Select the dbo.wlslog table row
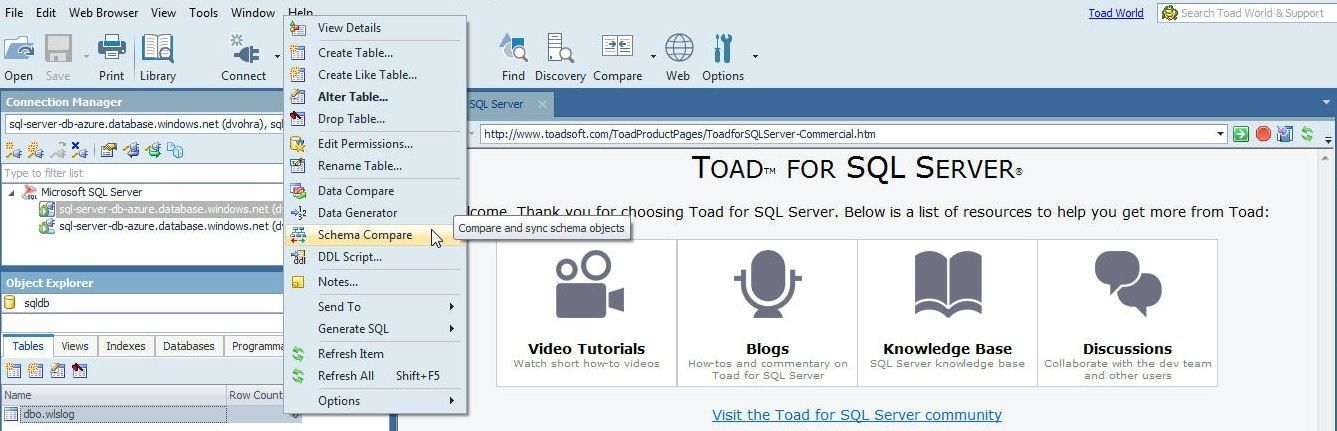1337x431 pixels. coord(143,414)
